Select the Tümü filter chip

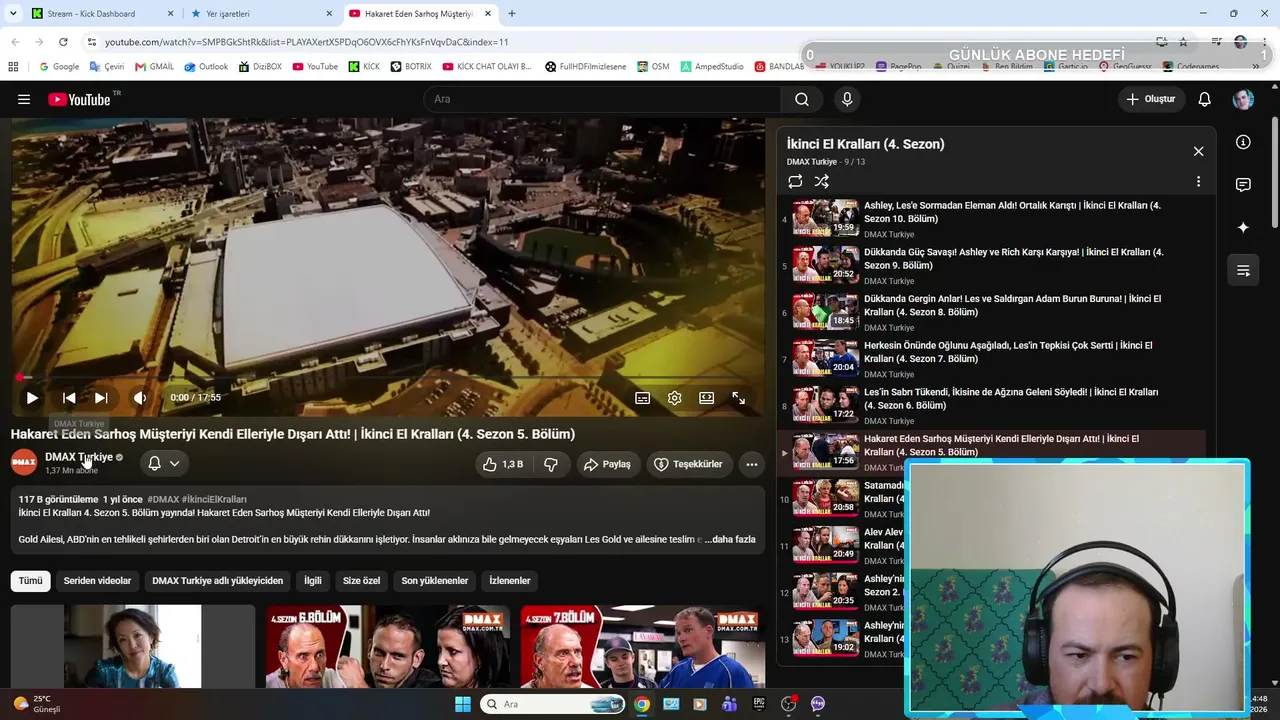click(x=31, y=581)
